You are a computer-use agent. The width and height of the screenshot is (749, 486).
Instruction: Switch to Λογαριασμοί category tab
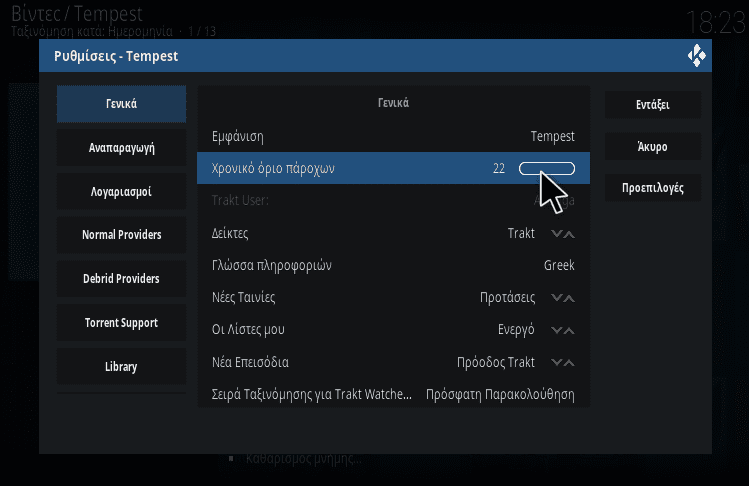tap(121, 192)
